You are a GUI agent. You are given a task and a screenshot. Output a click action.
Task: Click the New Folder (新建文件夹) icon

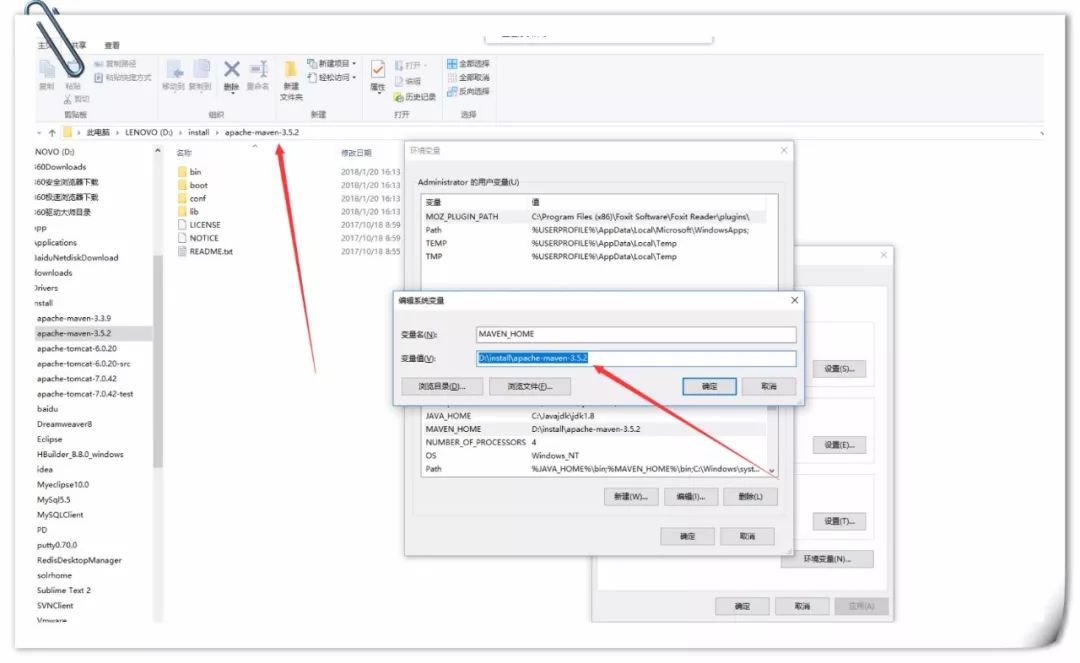click(x=290, y=78)
